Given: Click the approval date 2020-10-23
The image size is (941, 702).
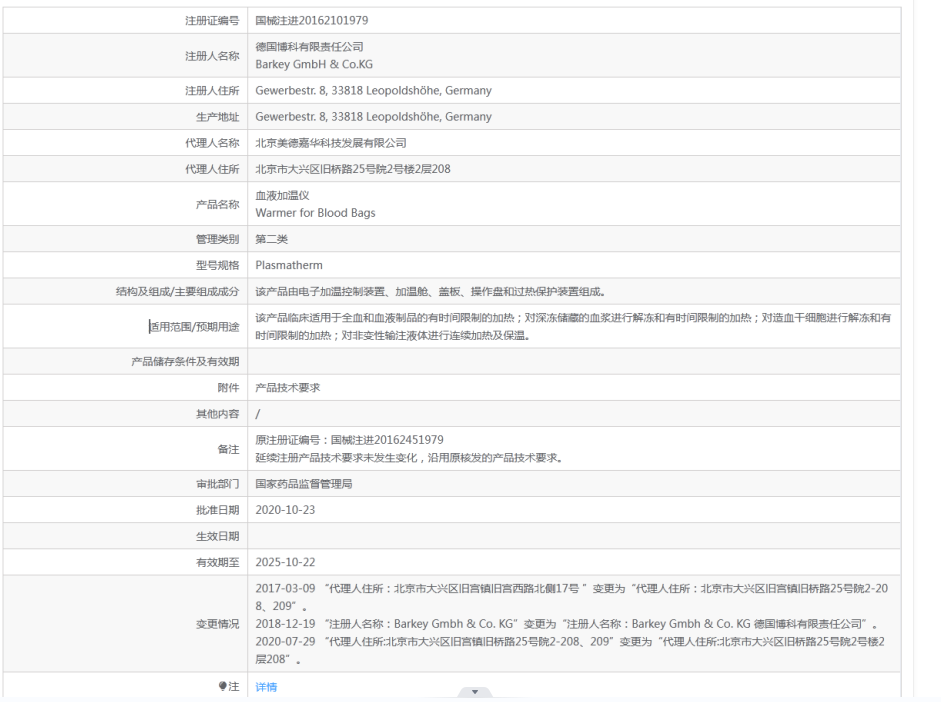Looking at the screenshot, I should click(x=285, y=510).
